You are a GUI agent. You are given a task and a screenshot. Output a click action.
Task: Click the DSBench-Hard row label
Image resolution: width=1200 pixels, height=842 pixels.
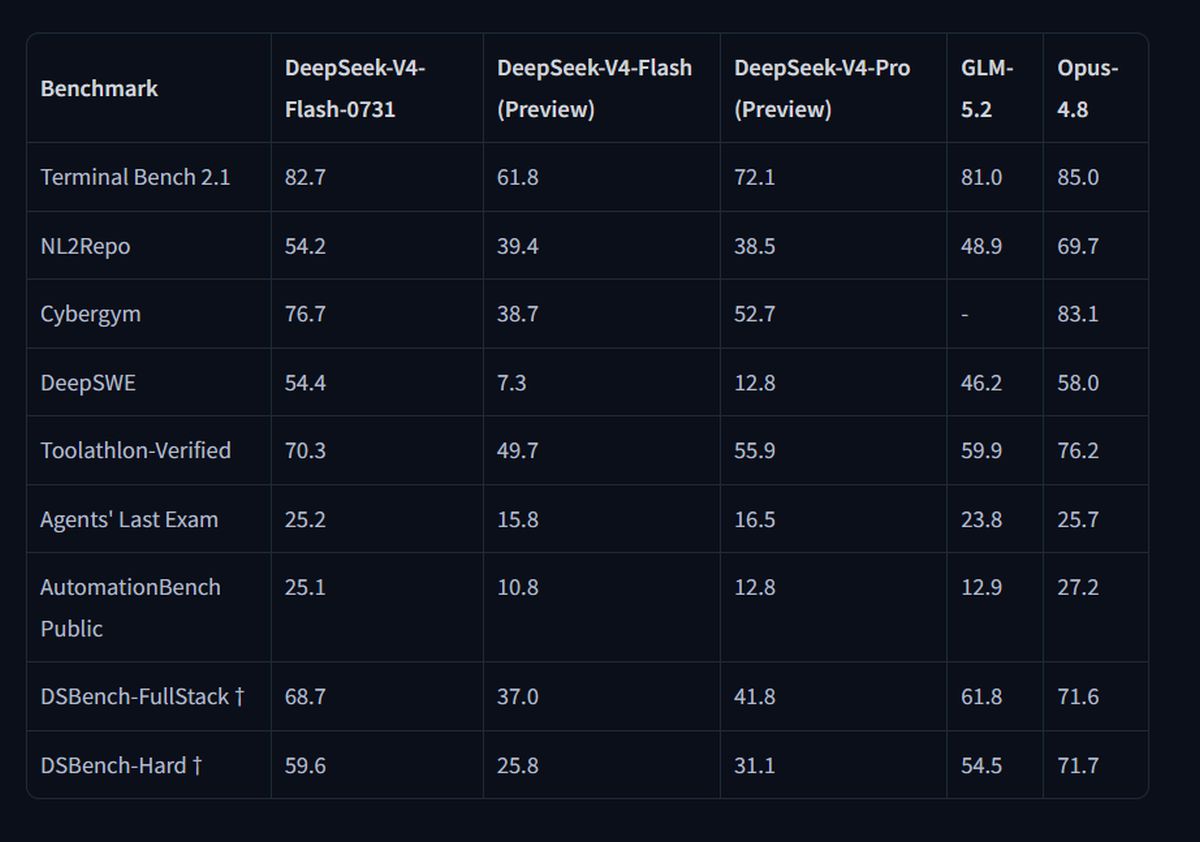pos(121,766)
